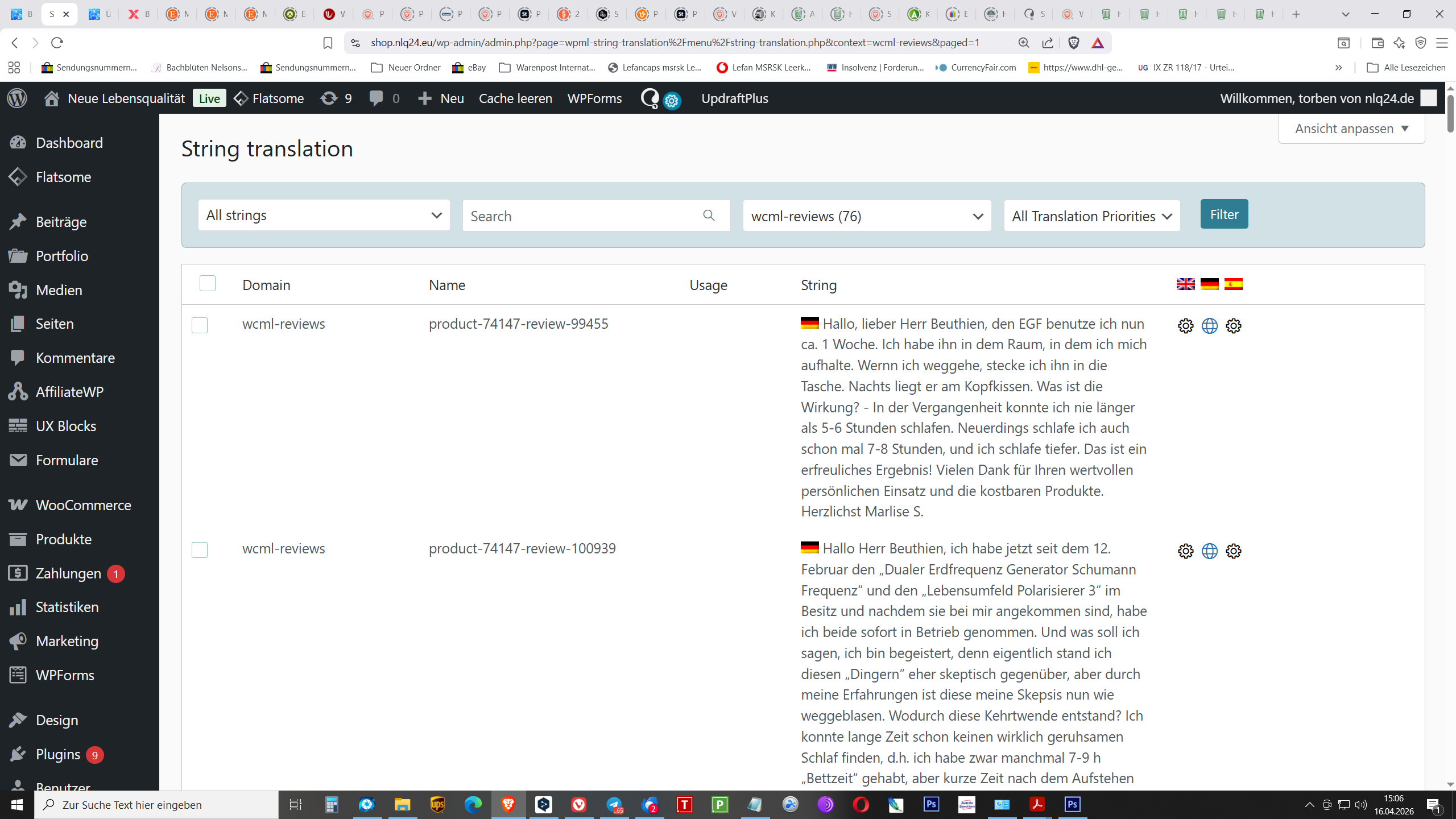Bookmark this page with the bookmark icon
The height and width of the screenshot is (819, 1456).
click(328, 43)
